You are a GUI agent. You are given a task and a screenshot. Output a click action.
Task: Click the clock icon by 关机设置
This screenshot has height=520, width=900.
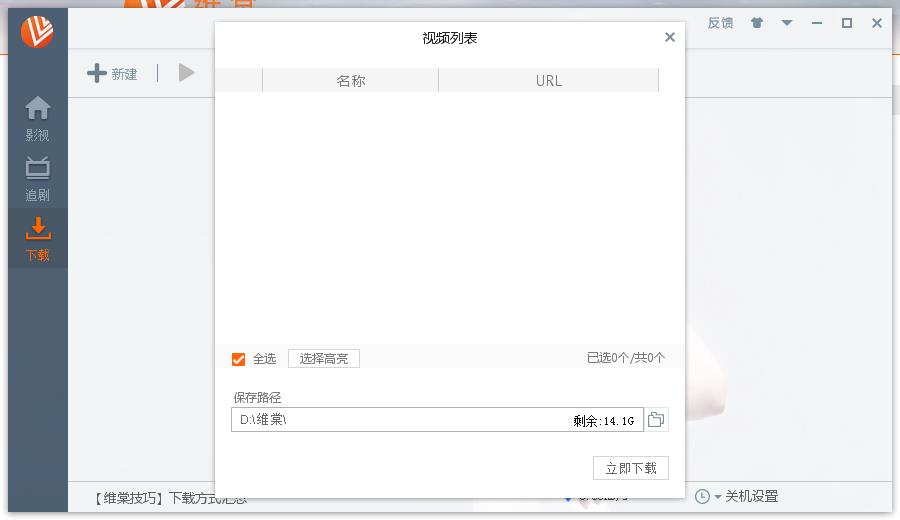point(703,496)
